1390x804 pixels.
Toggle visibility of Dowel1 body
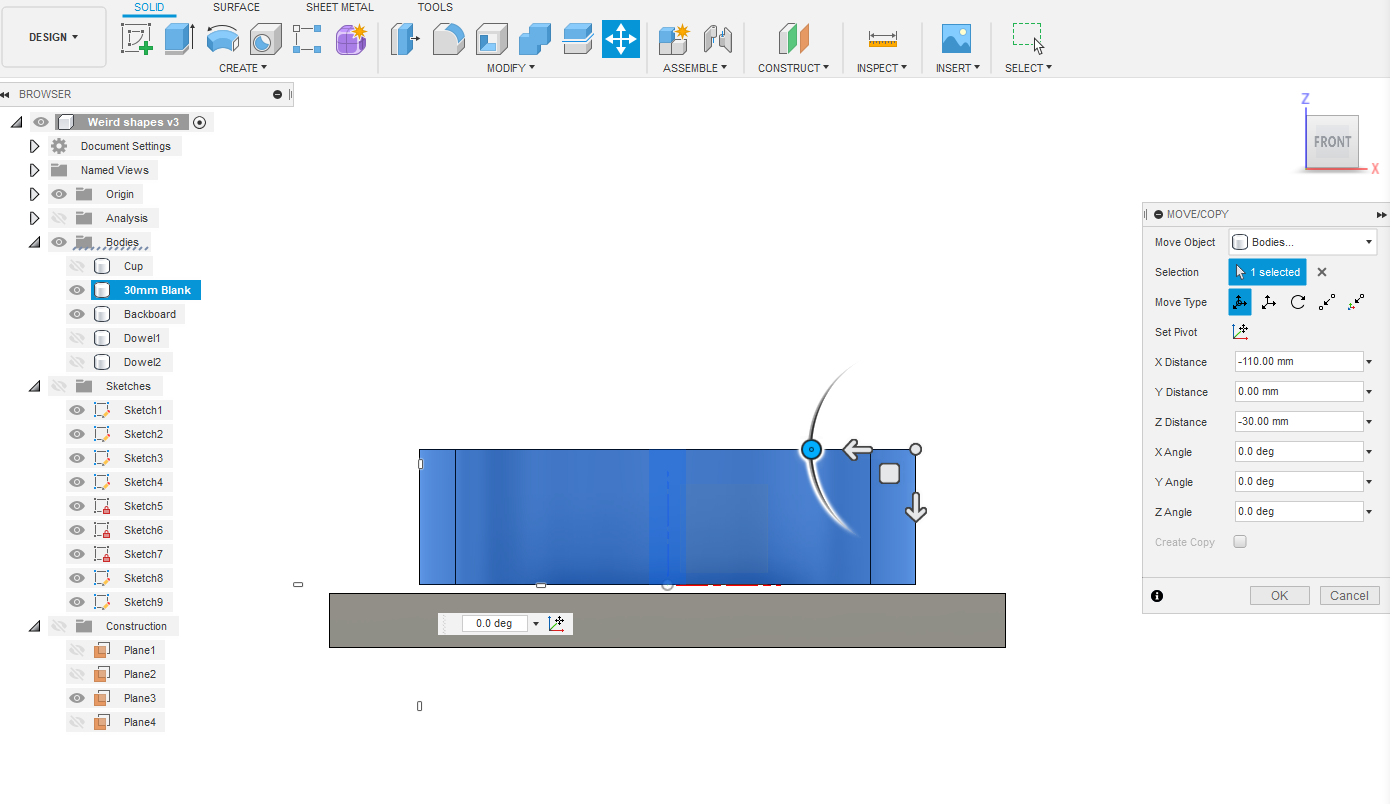click(x=77, y=338)
